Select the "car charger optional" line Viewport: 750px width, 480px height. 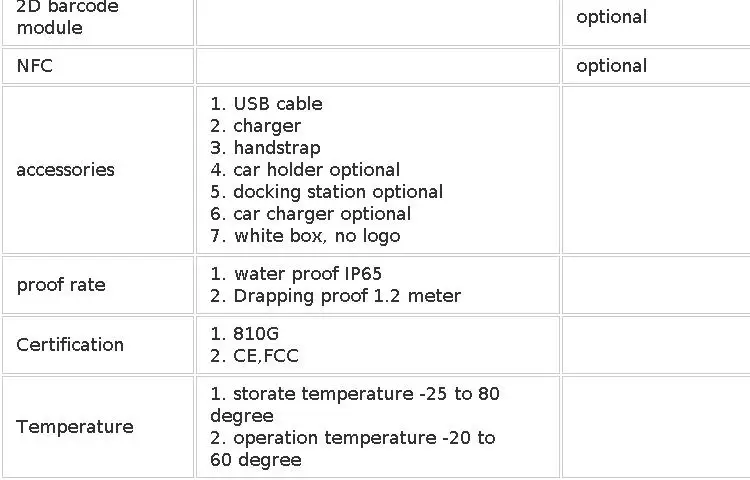(x=310, y=214)
